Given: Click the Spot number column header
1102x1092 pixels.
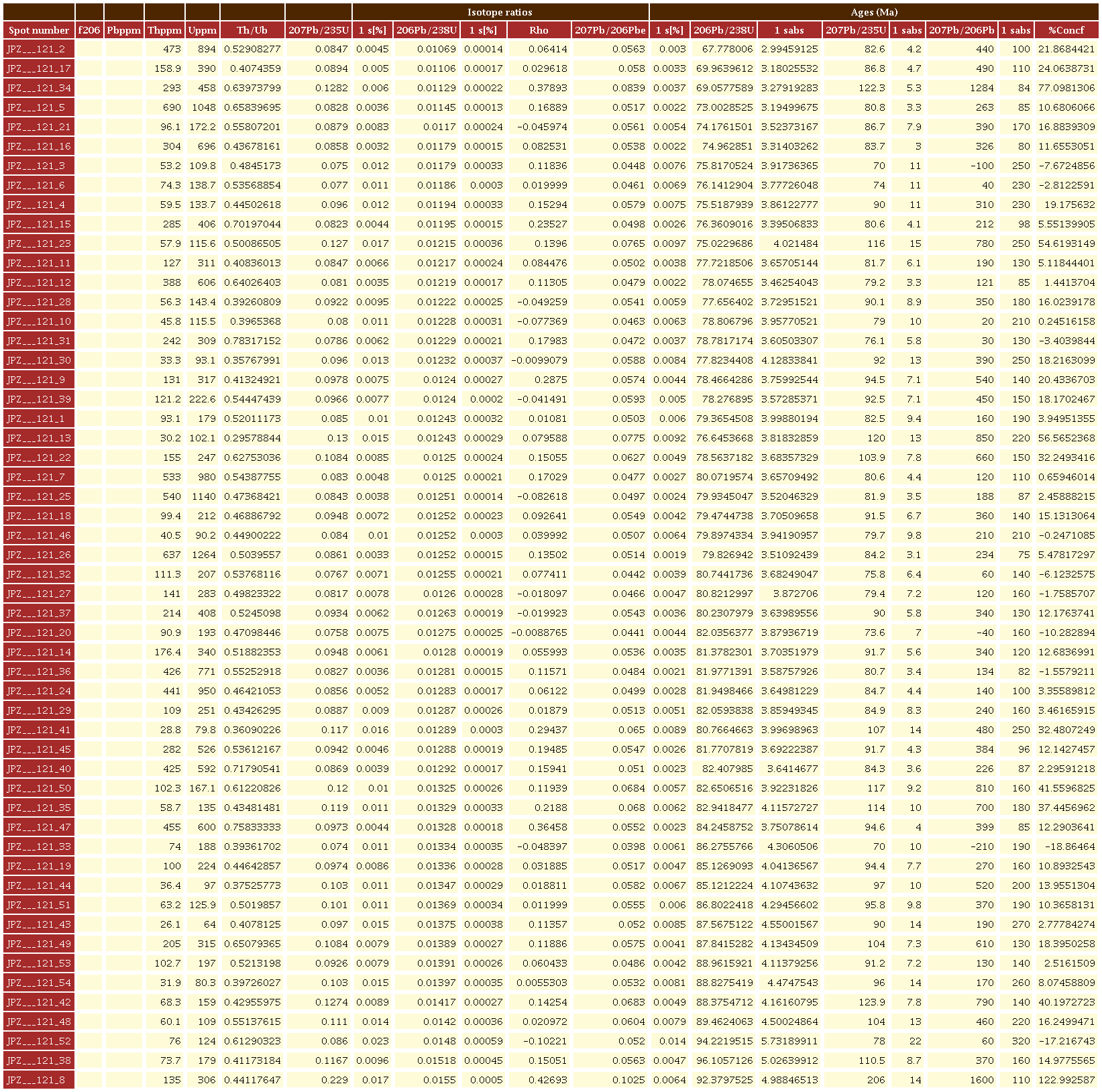Looking at the screenshot, I should [38, 30].
